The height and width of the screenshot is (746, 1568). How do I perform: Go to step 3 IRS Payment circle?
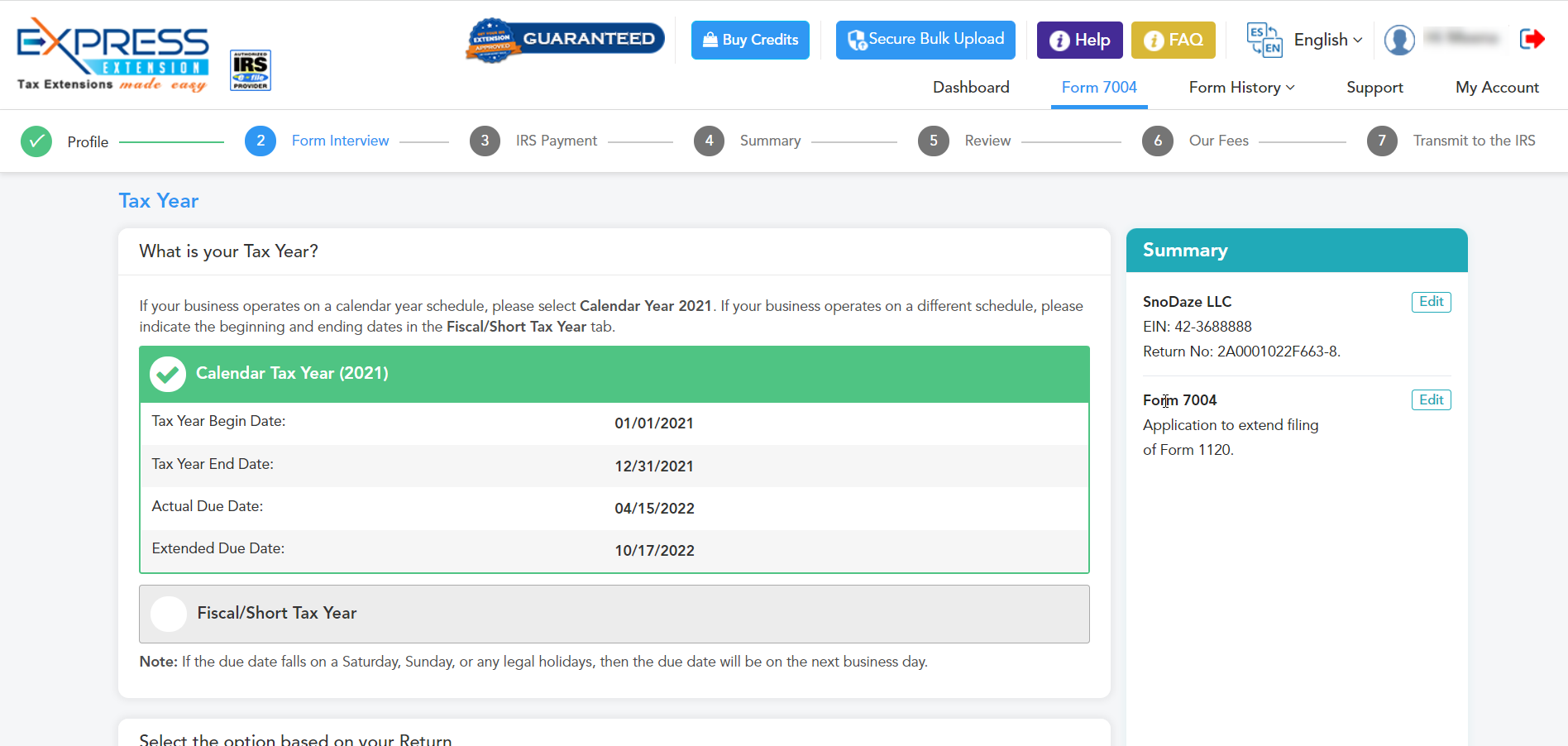pos(485,141)
